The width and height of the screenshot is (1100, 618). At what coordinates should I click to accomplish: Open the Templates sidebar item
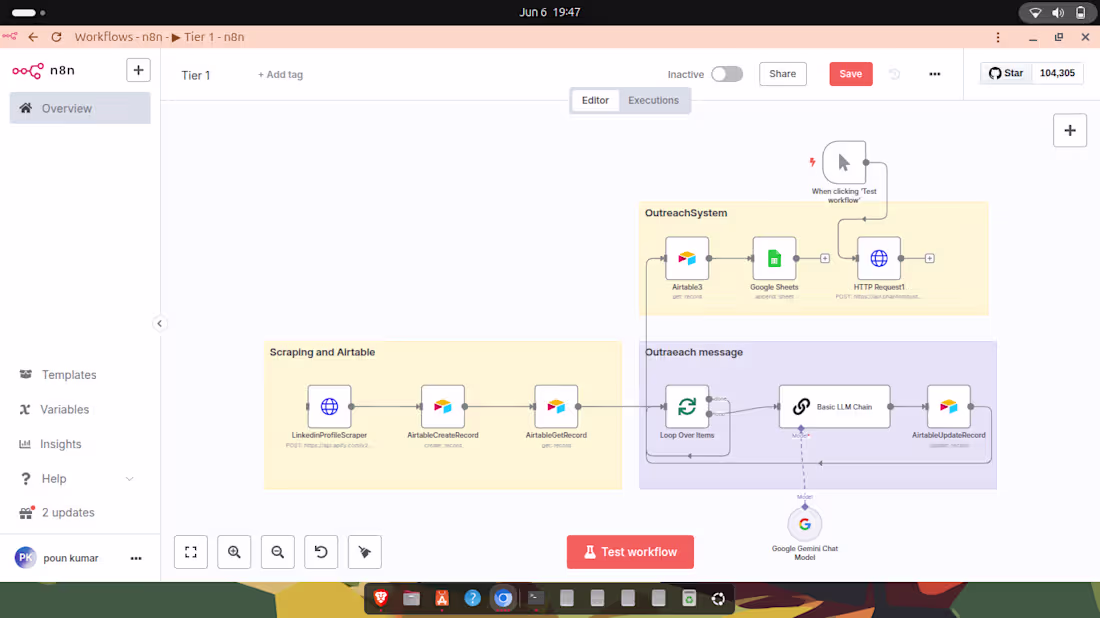(69, 374)
